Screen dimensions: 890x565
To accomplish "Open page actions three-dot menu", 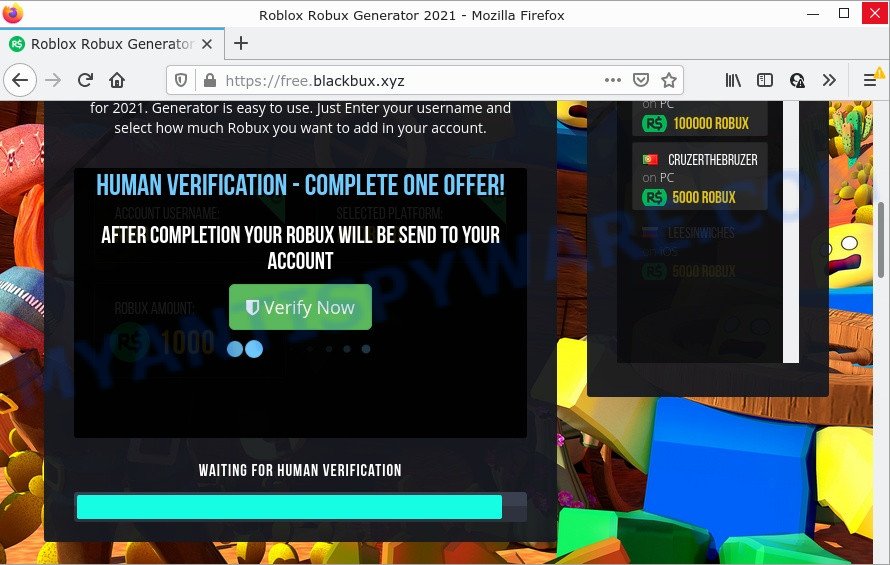I will click(x=612, y=81).
